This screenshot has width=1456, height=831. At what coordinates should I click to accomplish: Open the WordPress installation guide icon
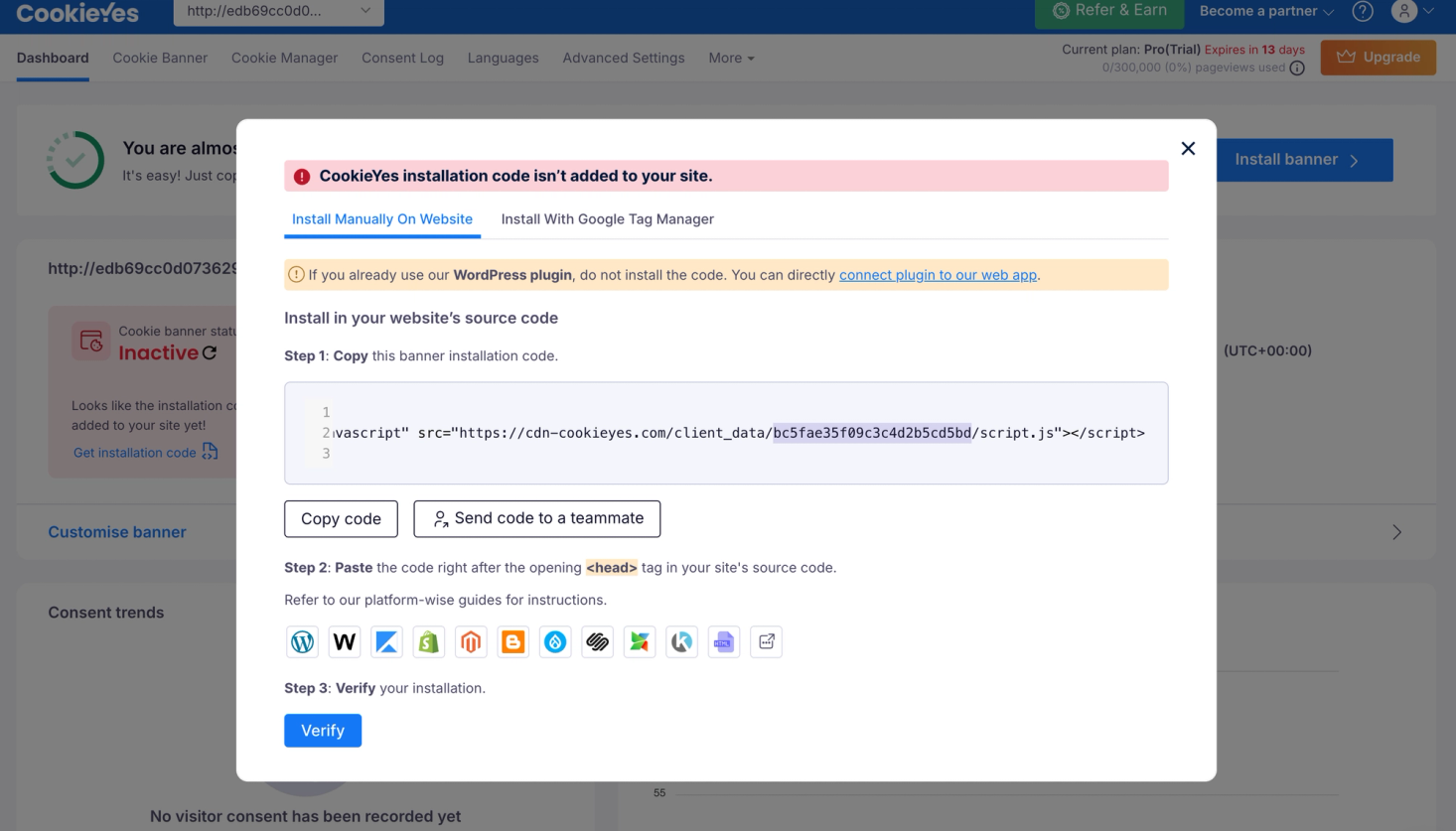point(302,641)
